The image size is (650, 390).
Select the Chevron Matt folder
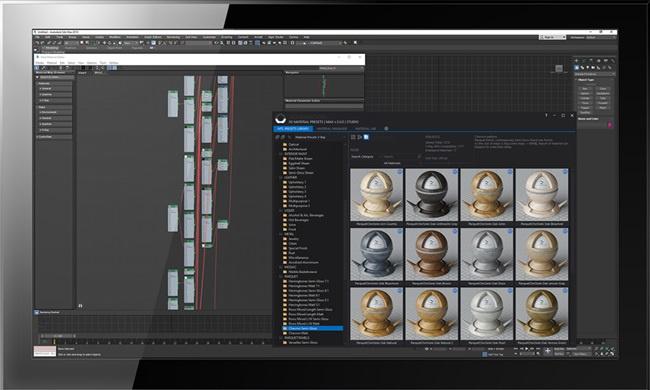(x=298, y=333)
